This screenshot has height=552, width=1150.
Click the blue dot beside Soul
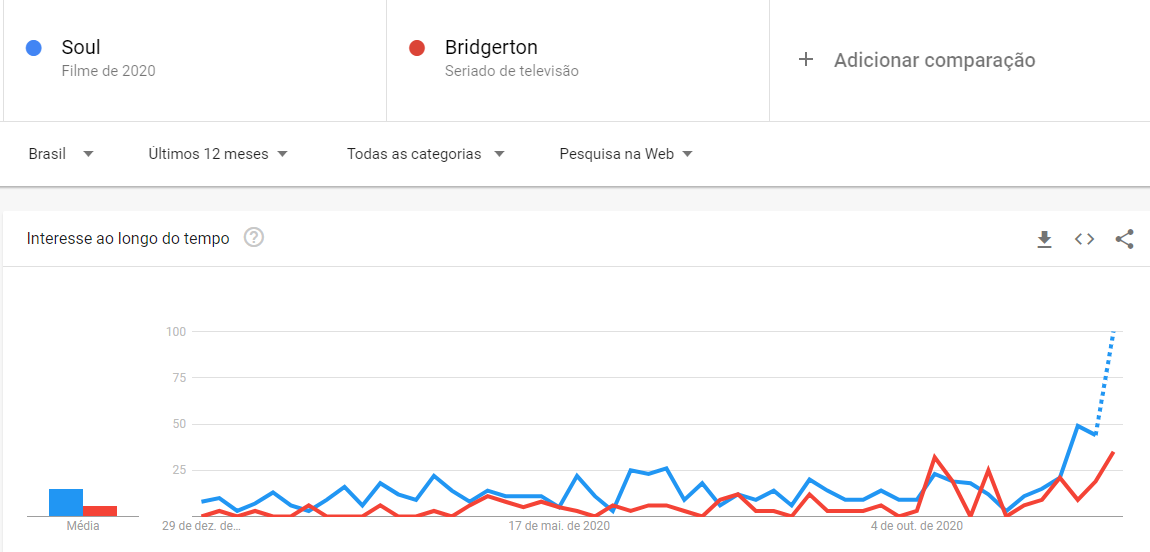[33, 48]
